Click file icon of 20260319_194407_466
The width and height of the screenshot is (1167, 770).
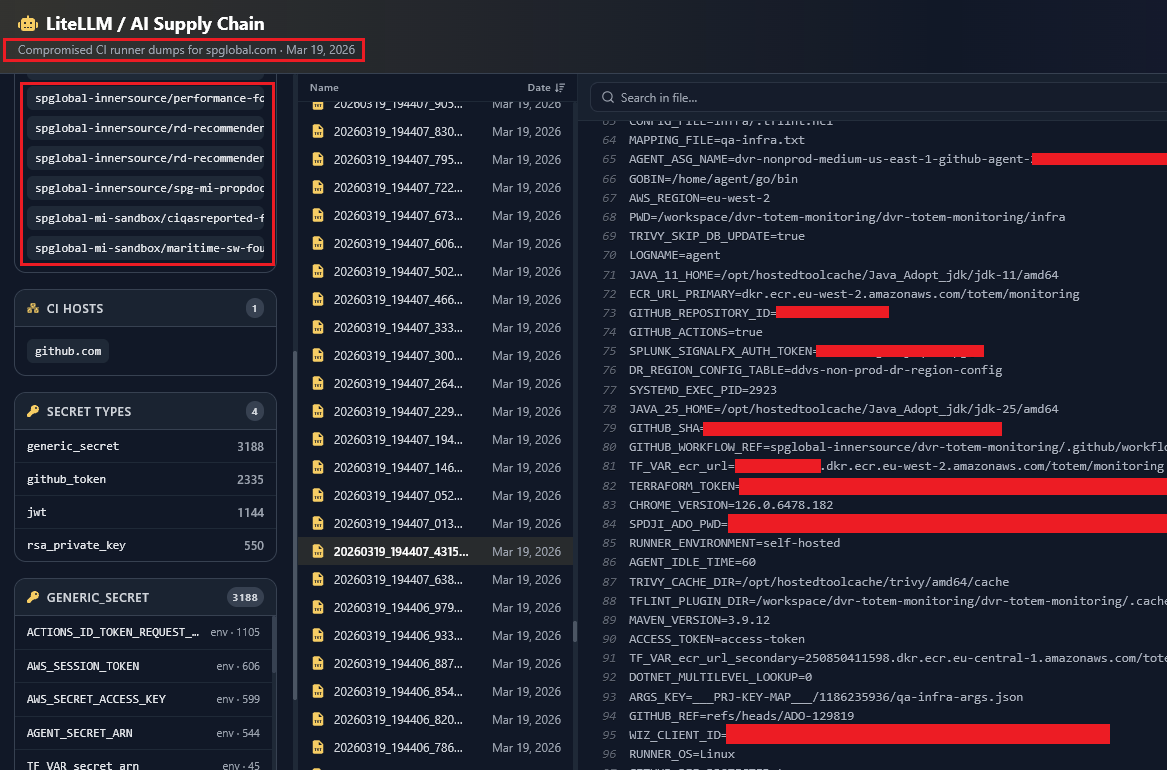point(318,300)
